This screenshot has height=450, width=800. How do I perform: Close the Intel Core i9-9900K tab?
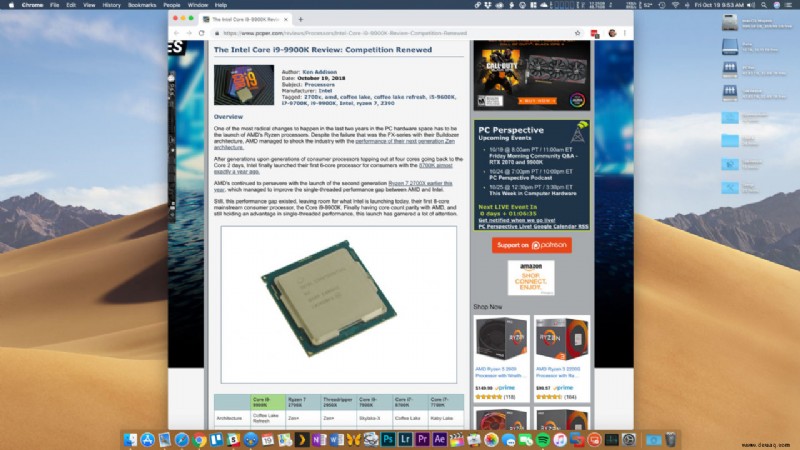coord(286,19)
